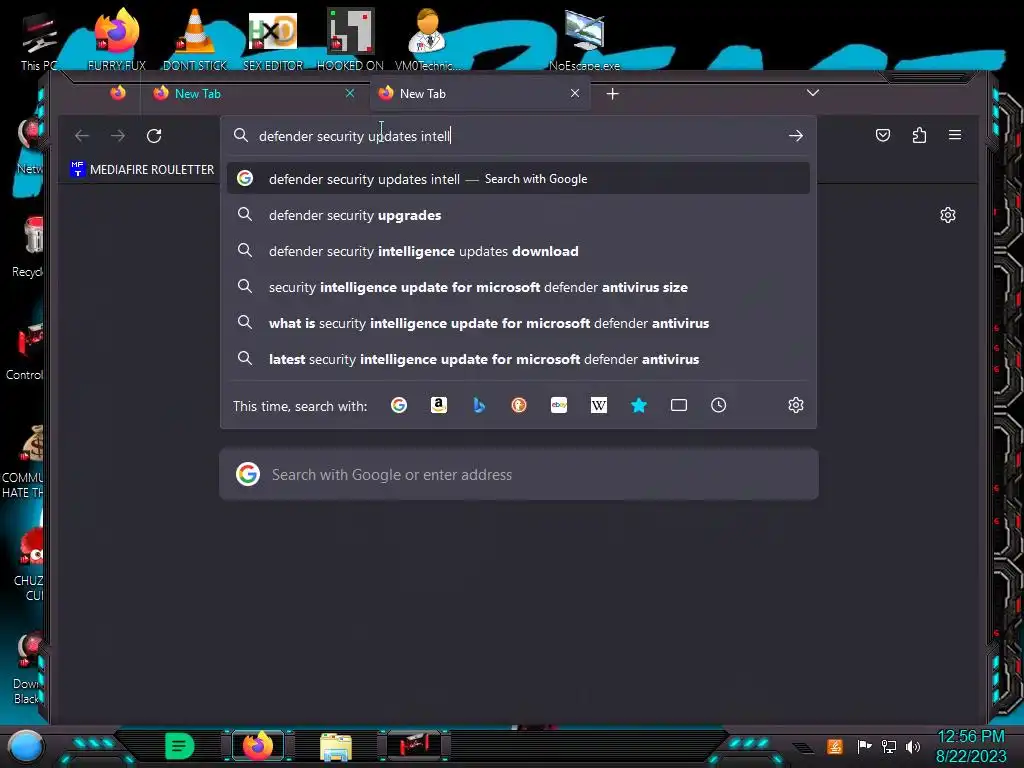Search with Amazon one-off engine icon
This screenshot has width=1024, height=768.
439,406
